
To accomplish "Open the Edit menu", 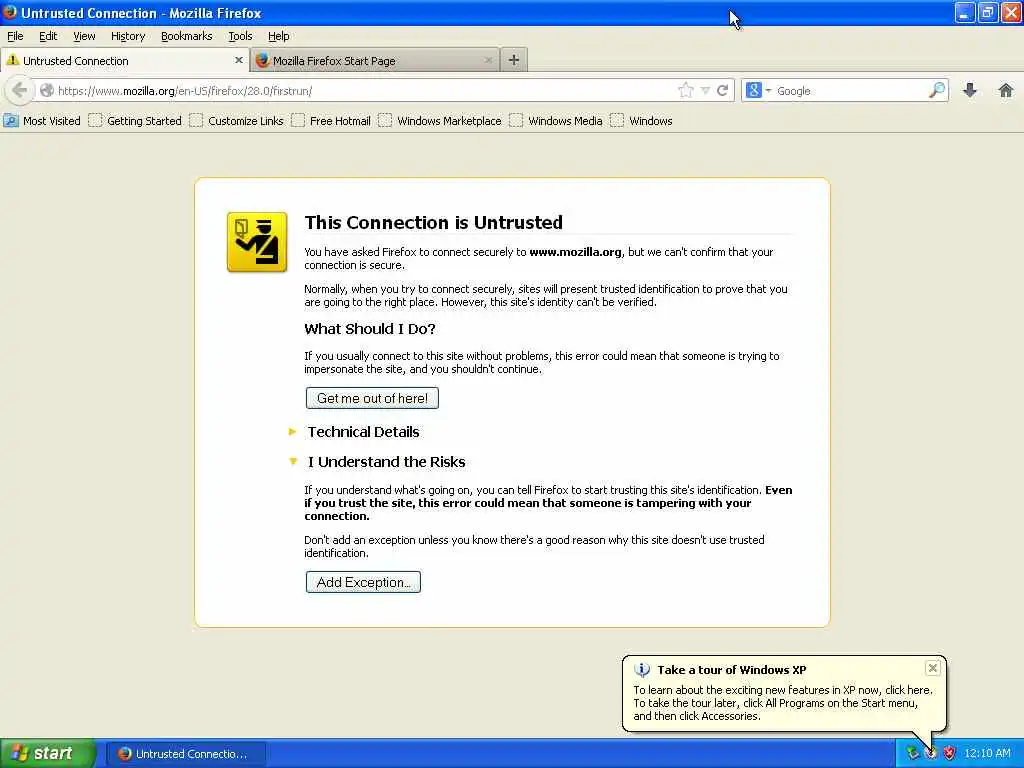I will (x=48, y=36).
